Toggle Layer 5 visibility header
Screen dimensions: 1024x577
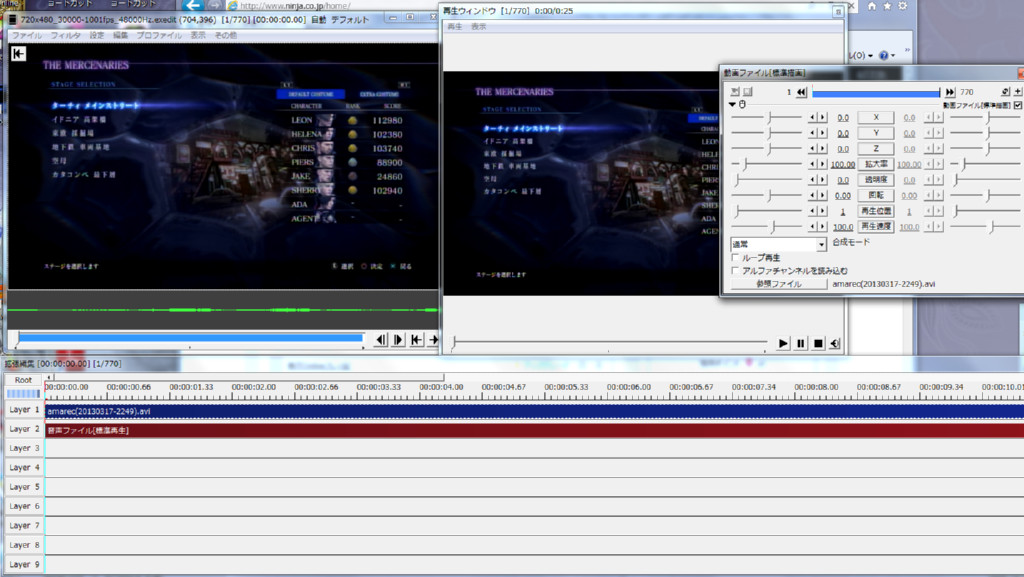(x=24, y=487)
